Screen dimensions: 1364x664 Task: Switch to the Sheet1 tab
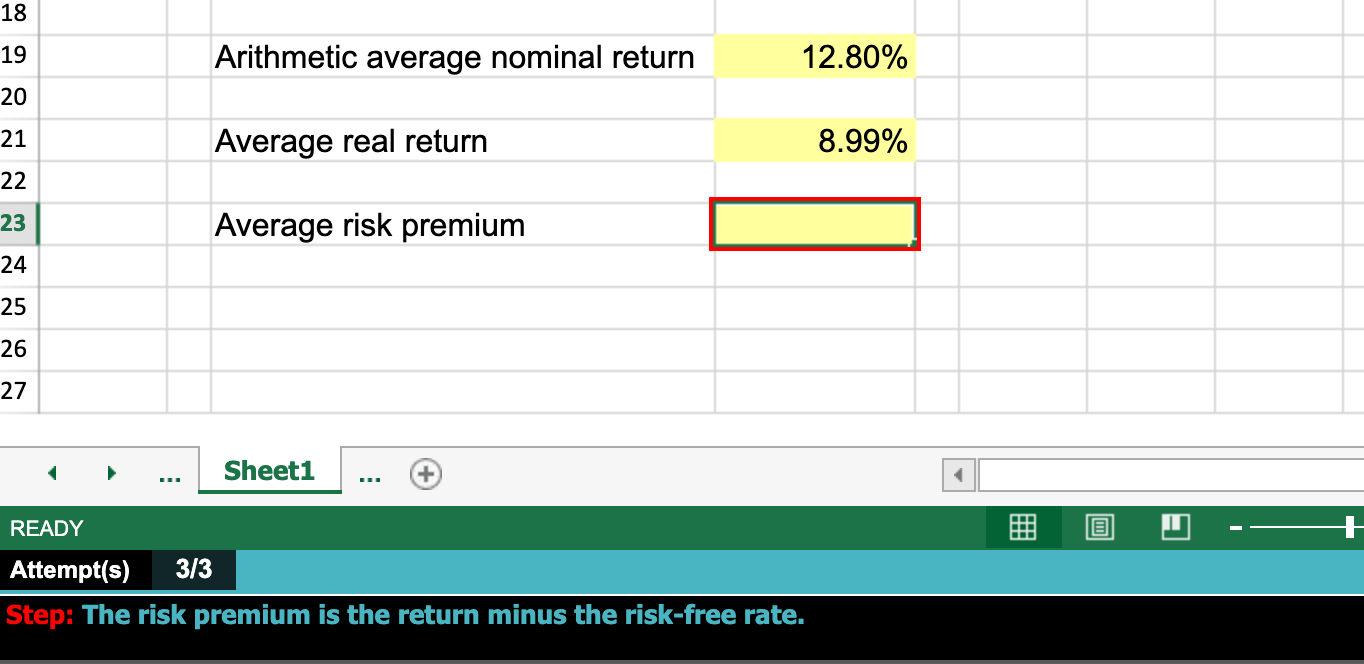click(x=269, y=470)
